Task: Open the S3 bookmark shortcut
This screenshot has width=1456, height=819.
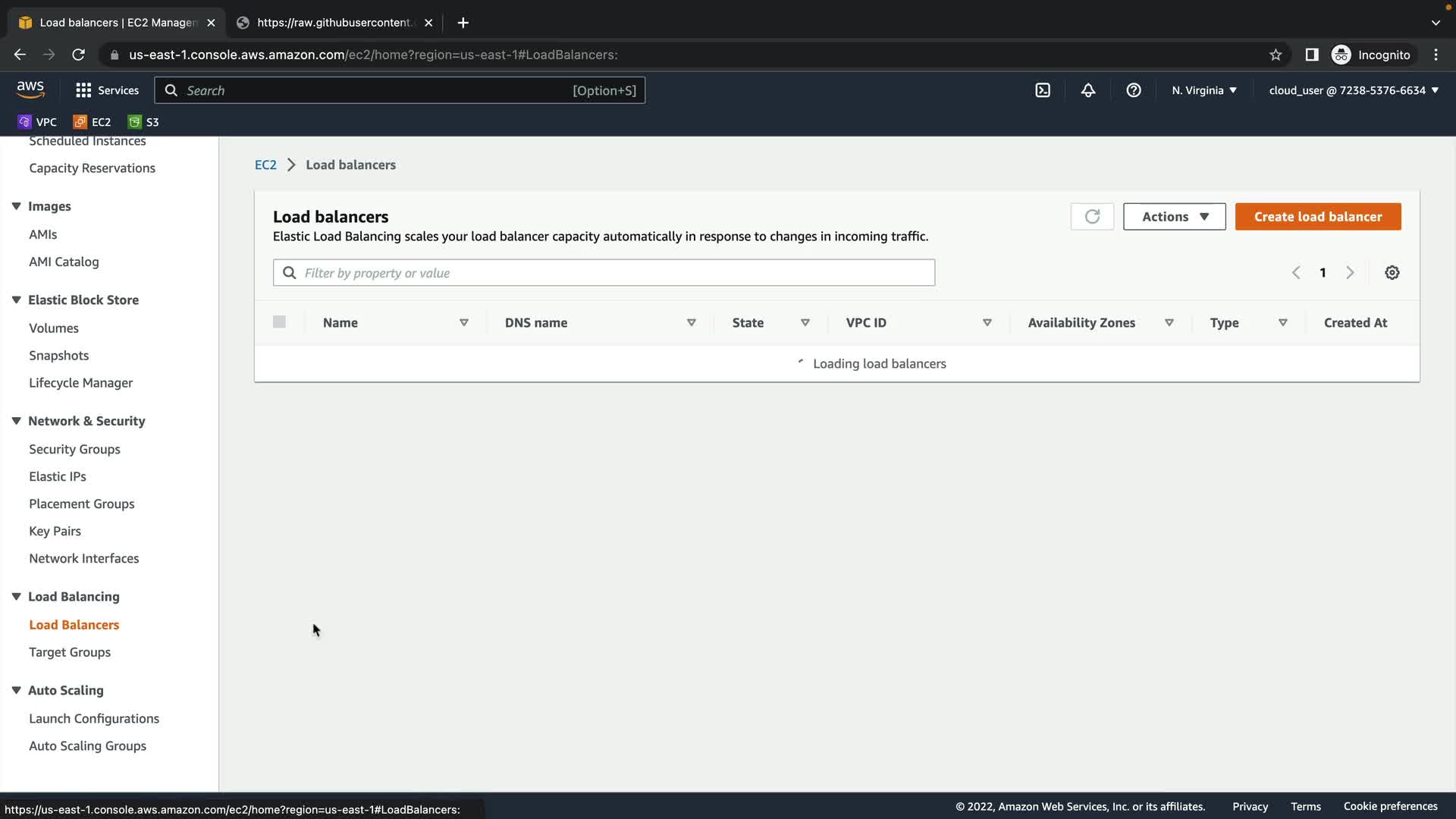Action: 144,122
